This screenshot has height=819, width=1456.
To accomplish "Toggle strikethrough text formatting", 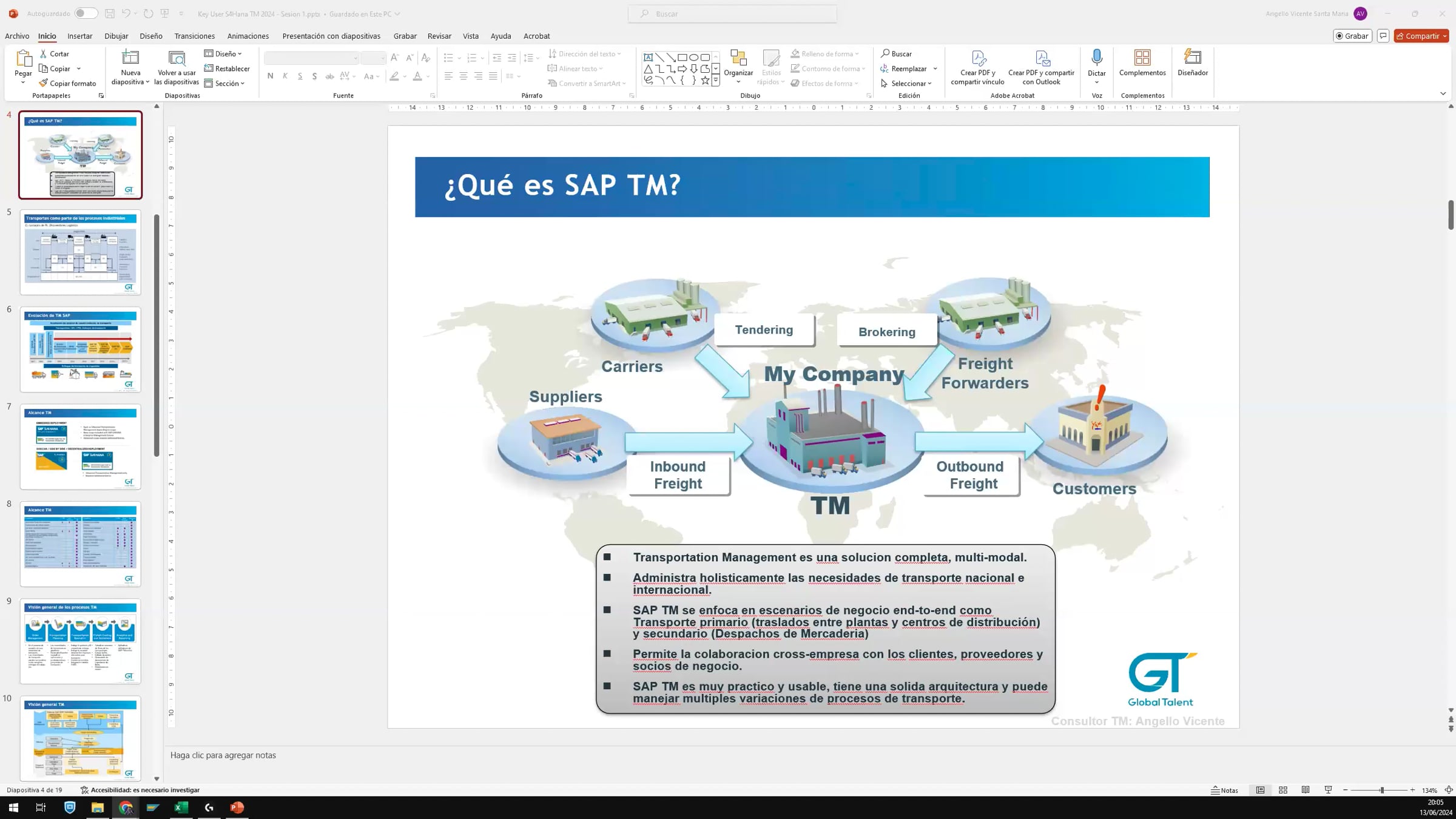I will (x=329, y=76).
